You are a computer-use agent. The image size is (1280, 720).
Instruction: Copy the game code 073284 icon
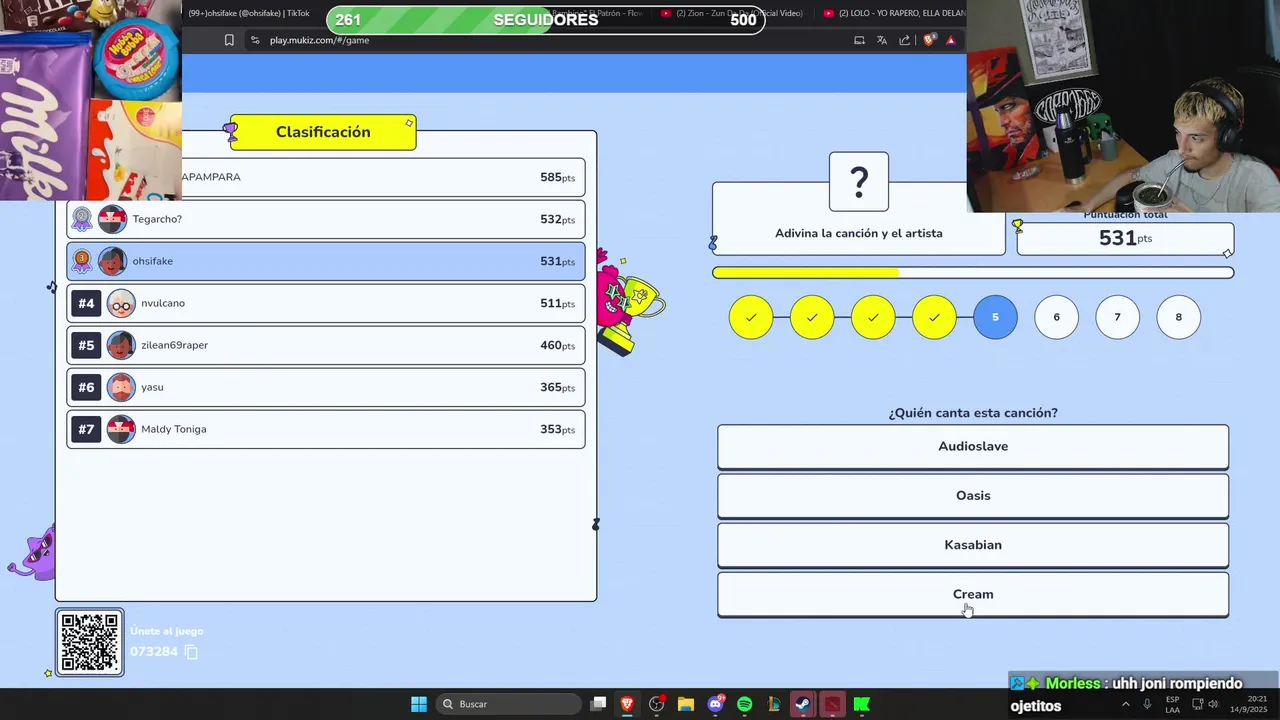point(191,652)
